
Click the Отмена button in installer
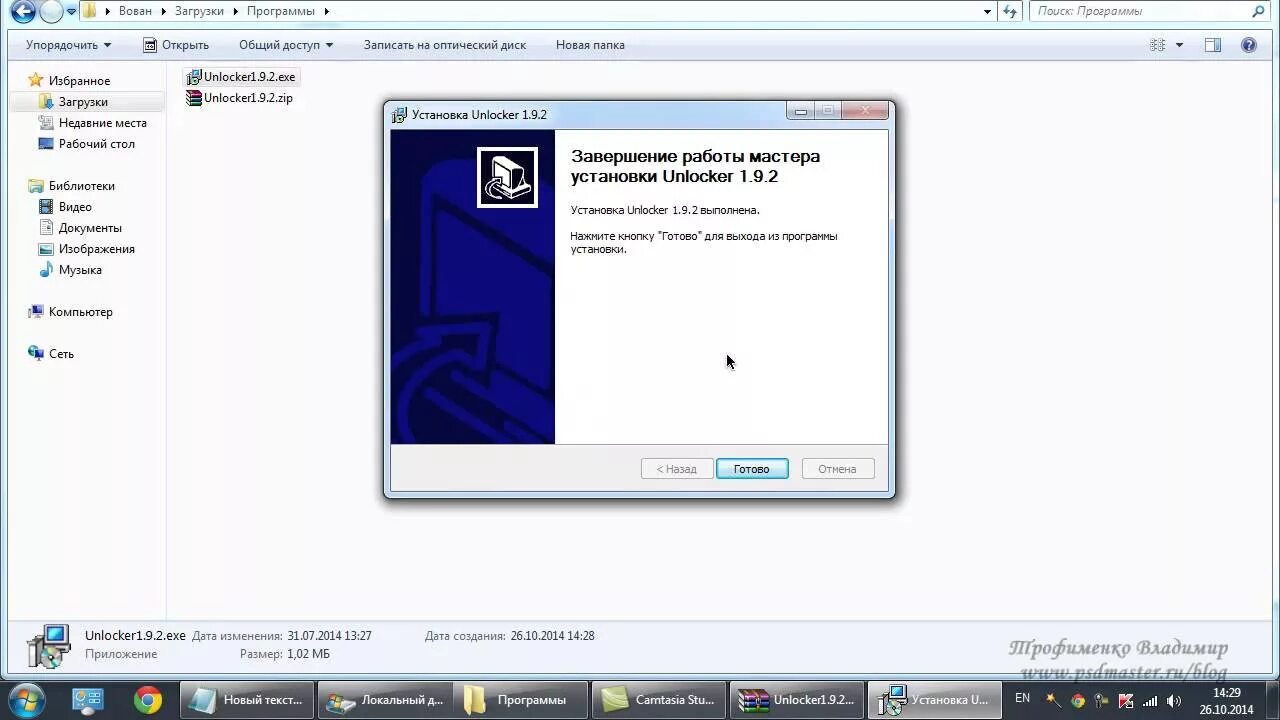tap(837, 469)
